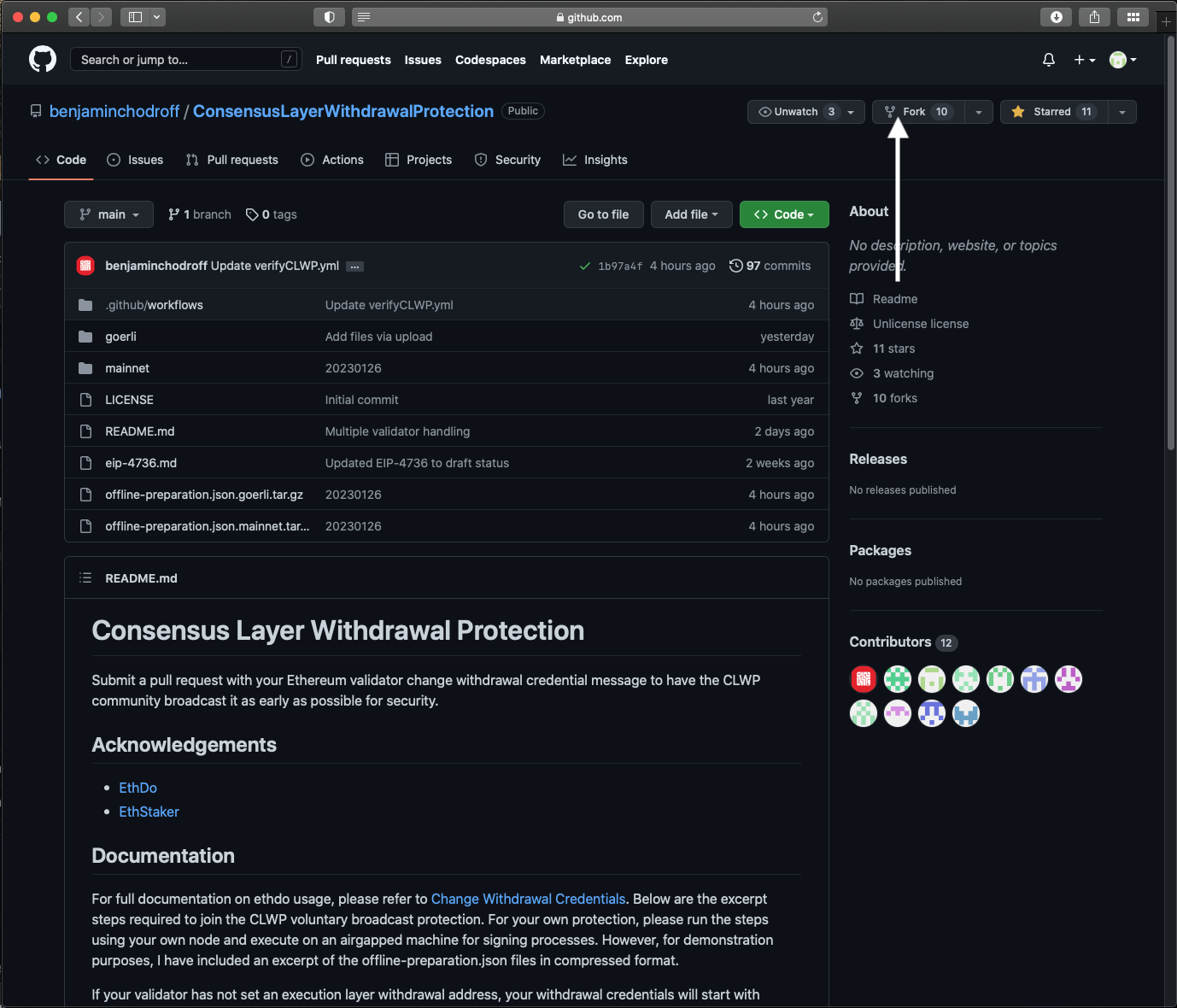Expand commit message ellipsis button
The image size is (1177, 1008).
click(355, 267)
